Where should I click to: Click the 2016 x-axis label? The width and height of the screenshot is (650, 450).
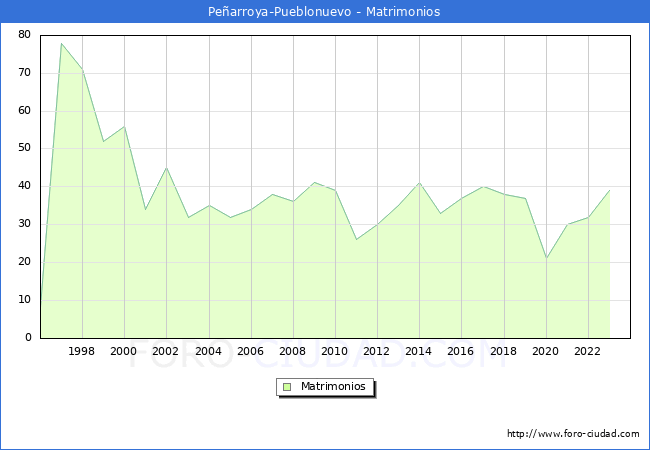pyautogui.click(x=461, y=351)
